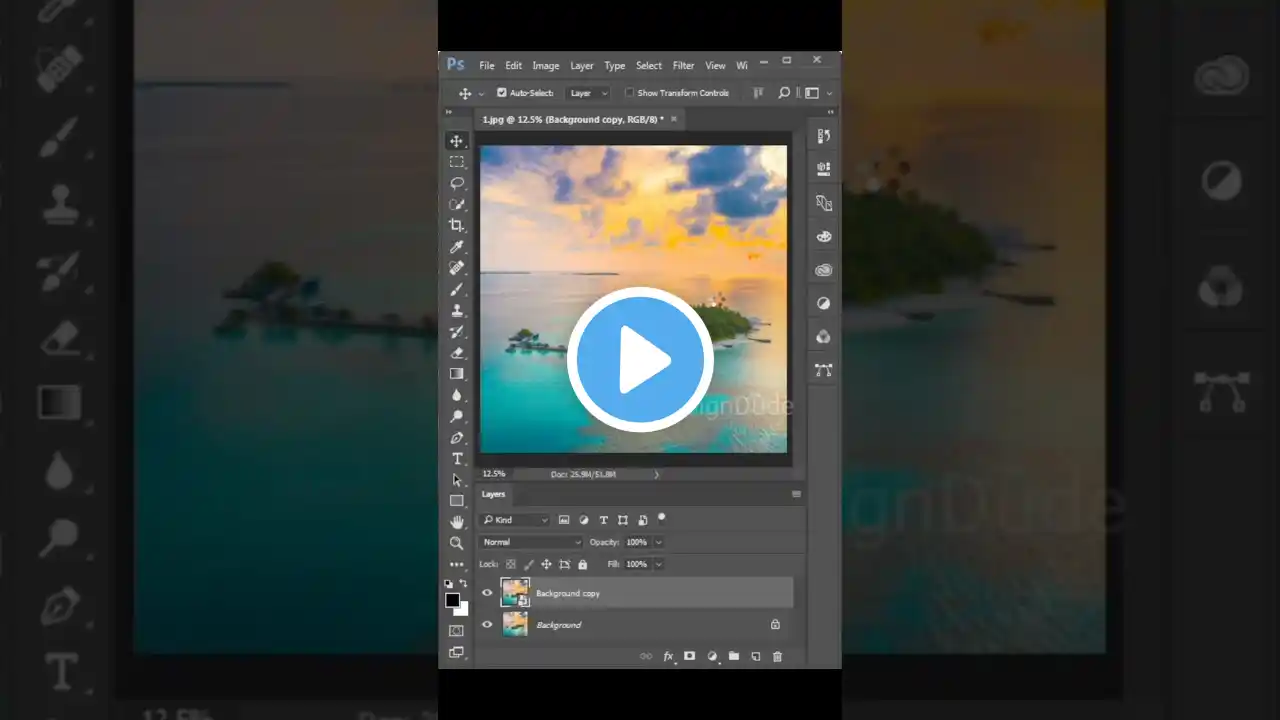Open the Opacity slider arrow
This screenshot has width=1280, height=720.
658,542
